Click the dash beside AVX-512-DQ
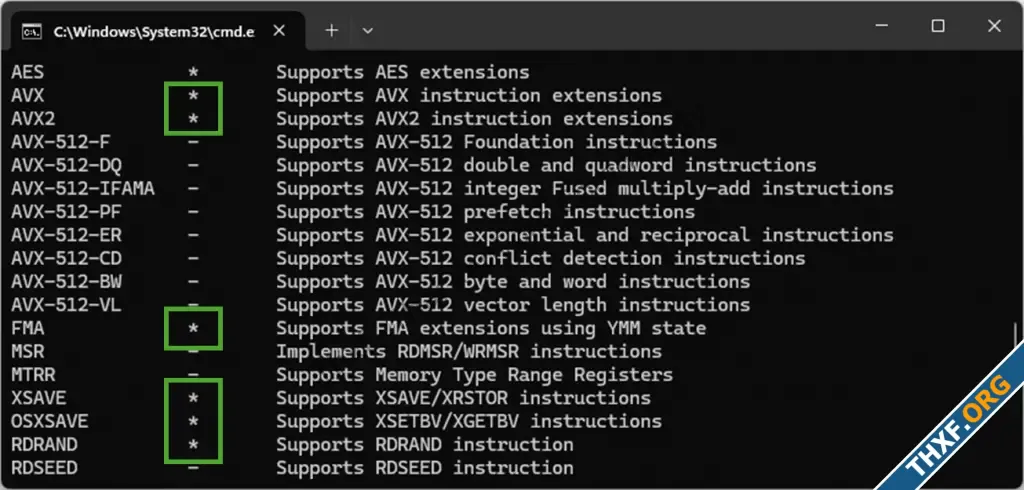This screenshot has width=1024, height=490. pyautogui.click(x=193, y=165)
